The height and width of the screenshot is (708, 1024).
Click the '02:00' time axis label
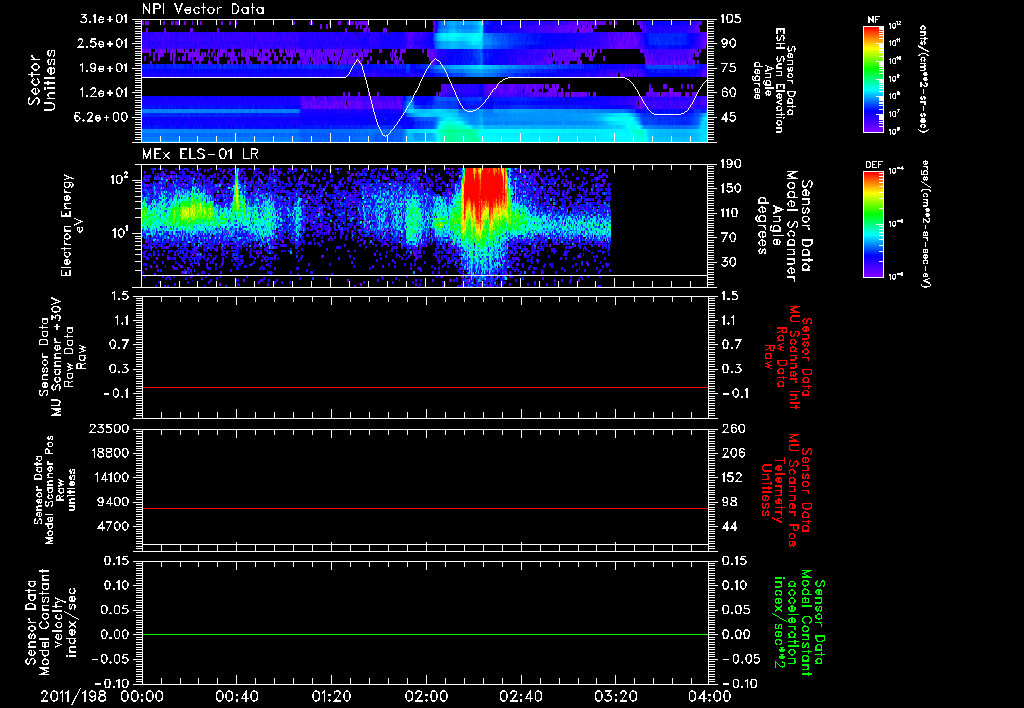[426, 696]
